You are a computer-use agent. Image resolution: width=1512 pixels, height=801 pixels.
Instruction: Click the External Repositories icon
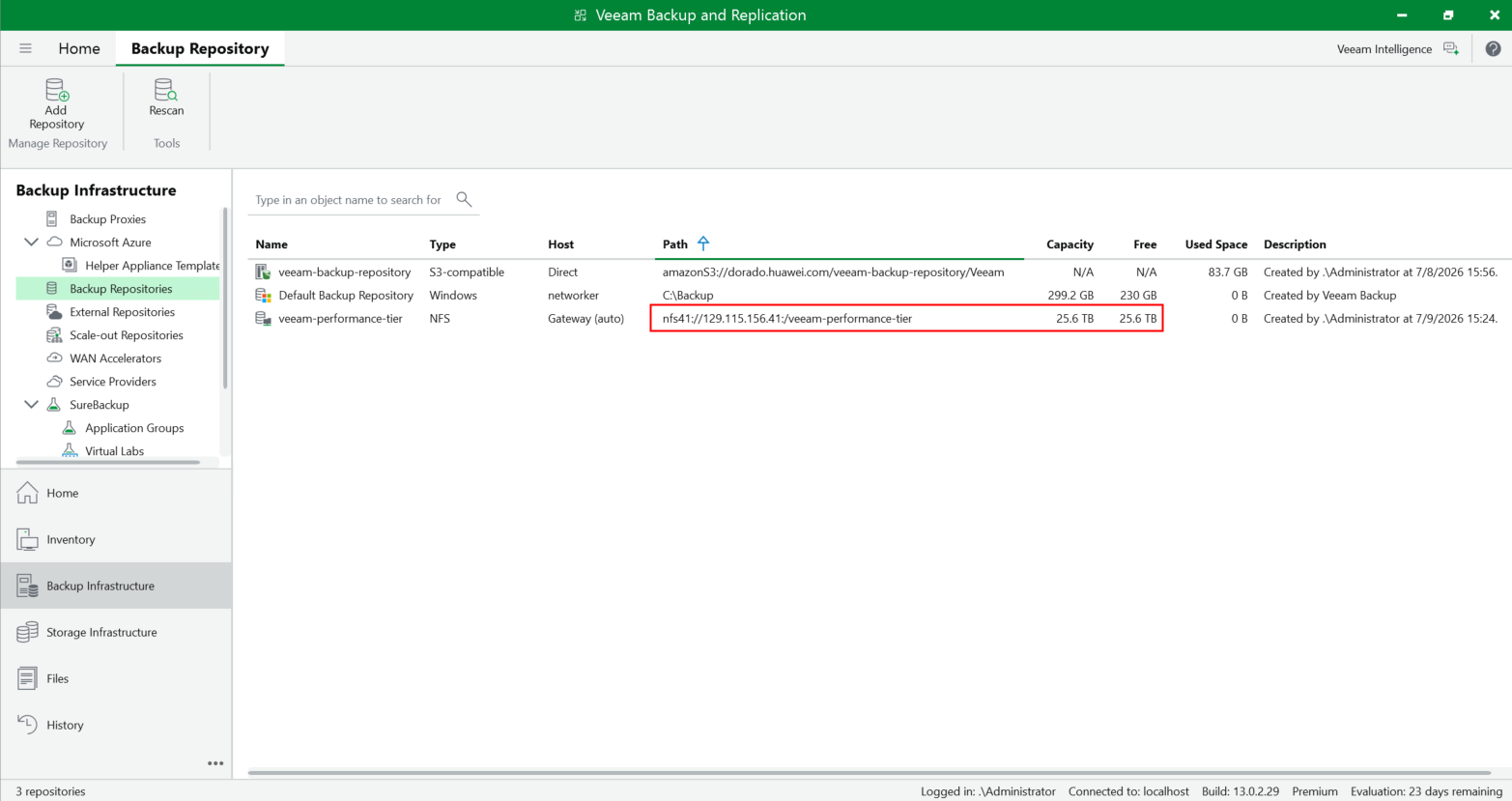click(x=54, y=312)
